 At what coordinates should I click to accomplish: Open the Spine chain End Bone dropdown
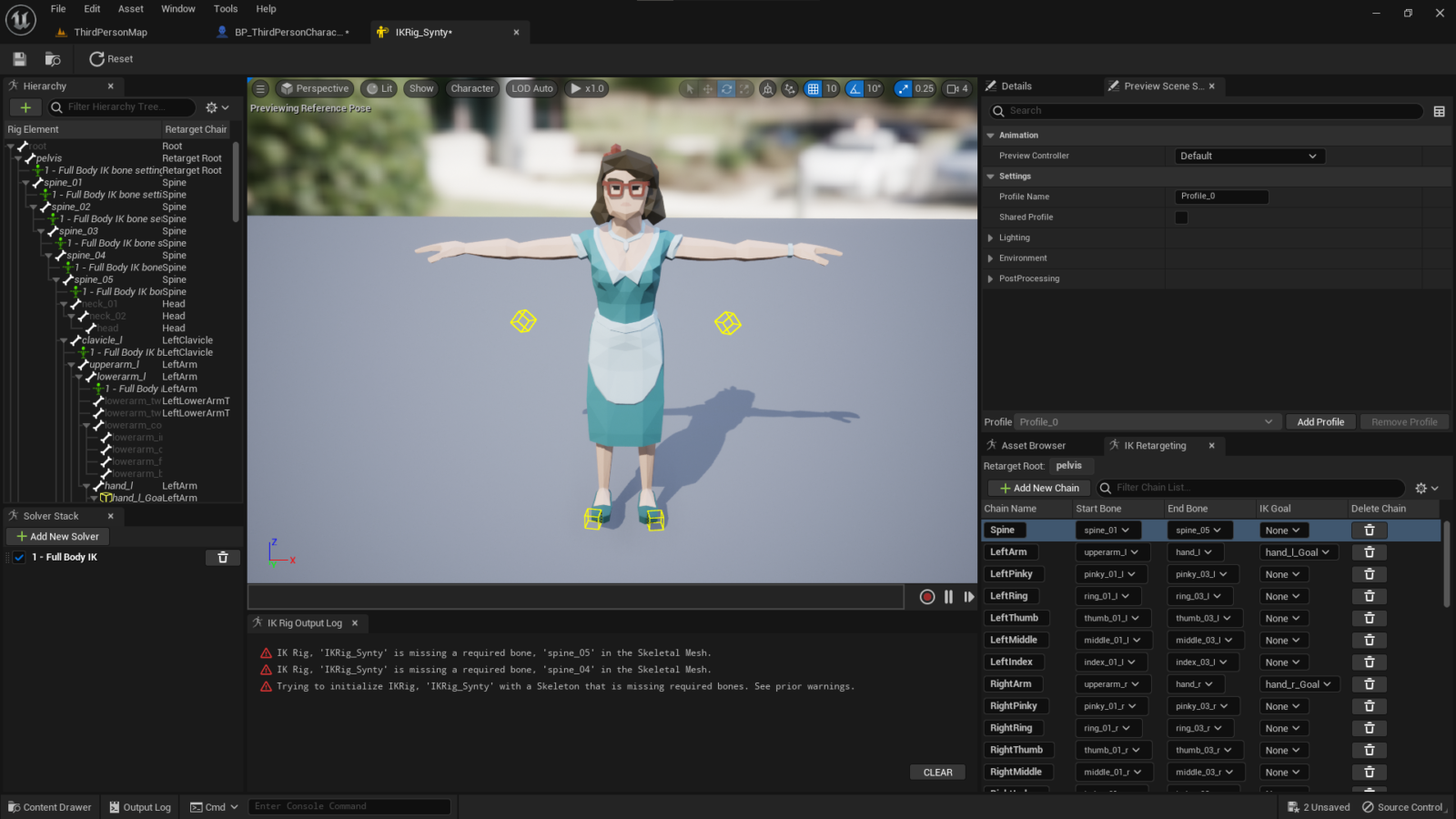(1199, 530)
